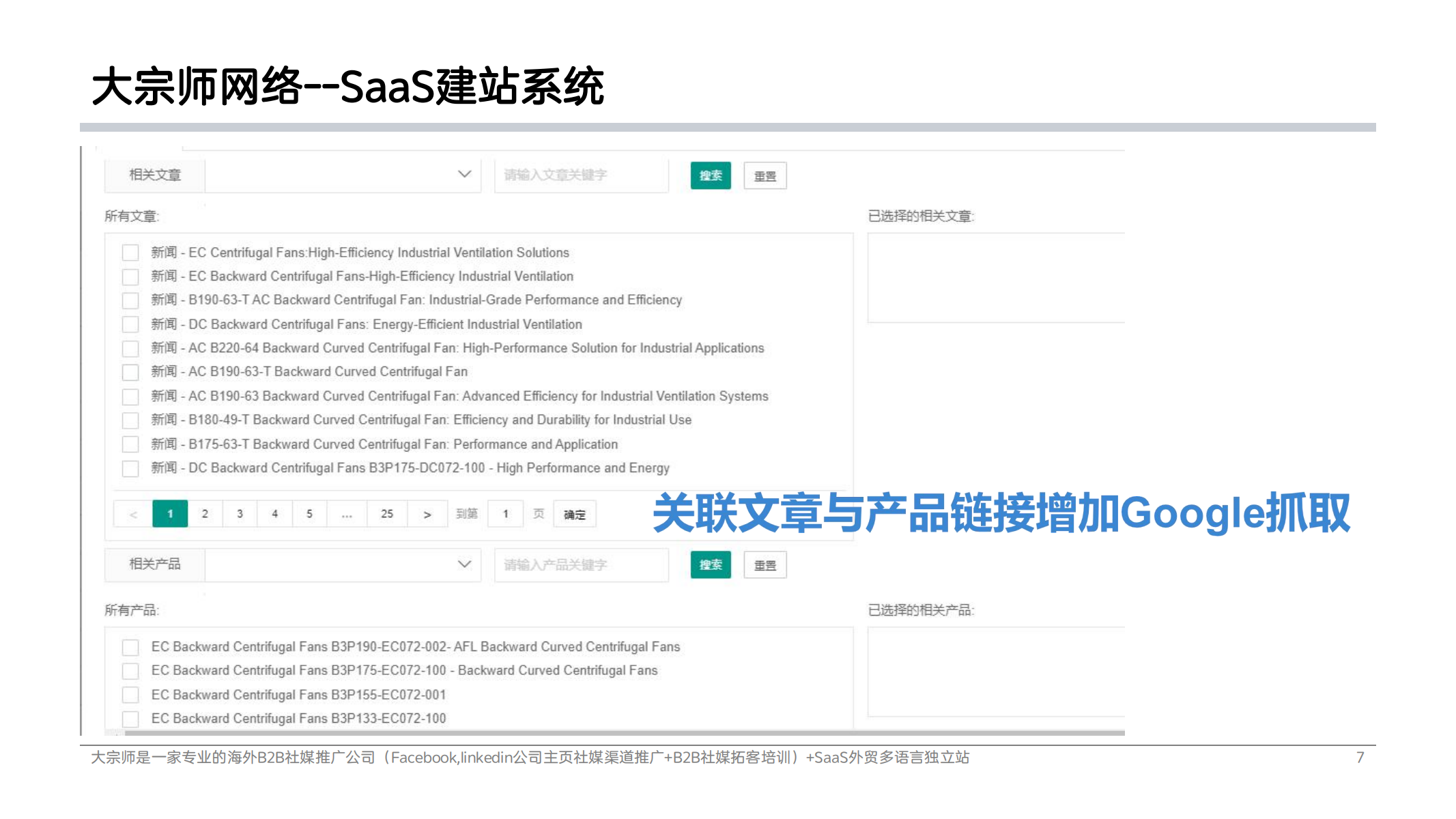Expand the 相关文章 dropdown chevron
The width and height of the screenshot is (1456, 819).
(x=464, y=175)
